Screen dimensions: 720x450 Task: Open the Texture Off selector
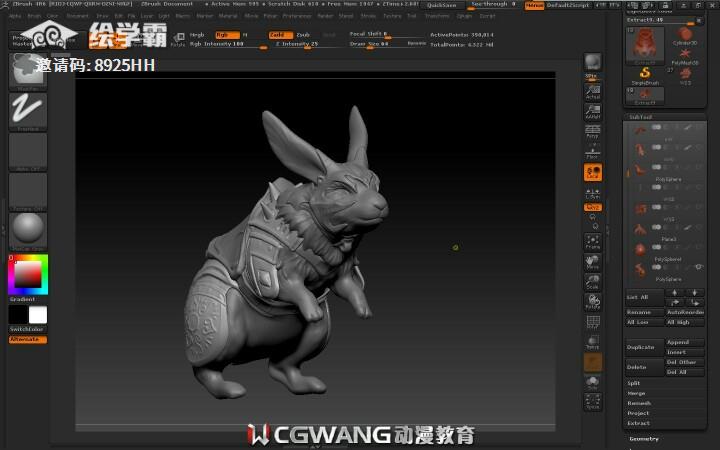tap(28, 192)
